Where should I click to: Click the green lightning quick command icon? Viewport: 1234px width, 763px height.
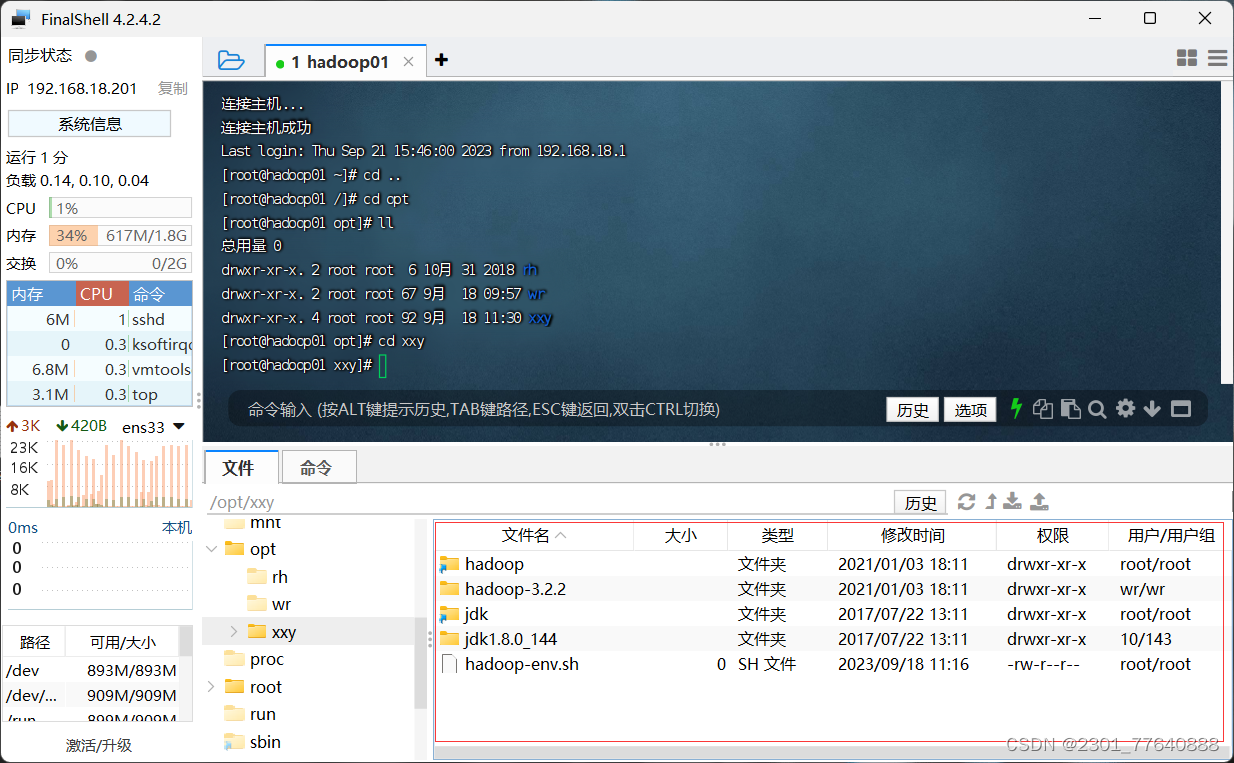pos(1016,408)
